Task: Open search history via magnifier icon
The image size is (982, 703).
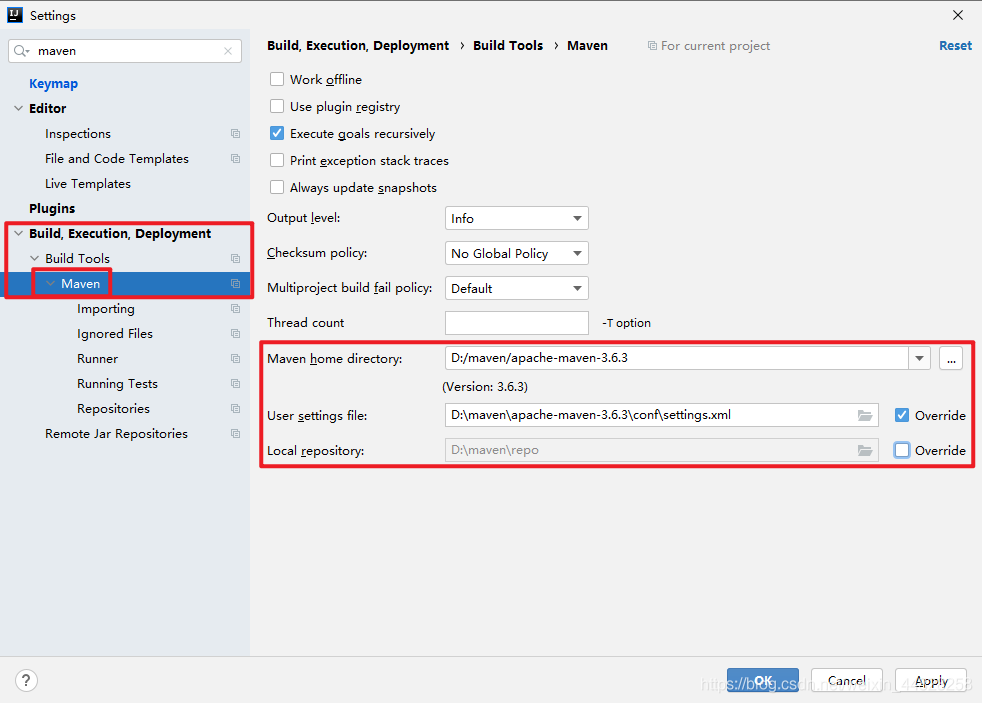Action: [x=21, y=51]
